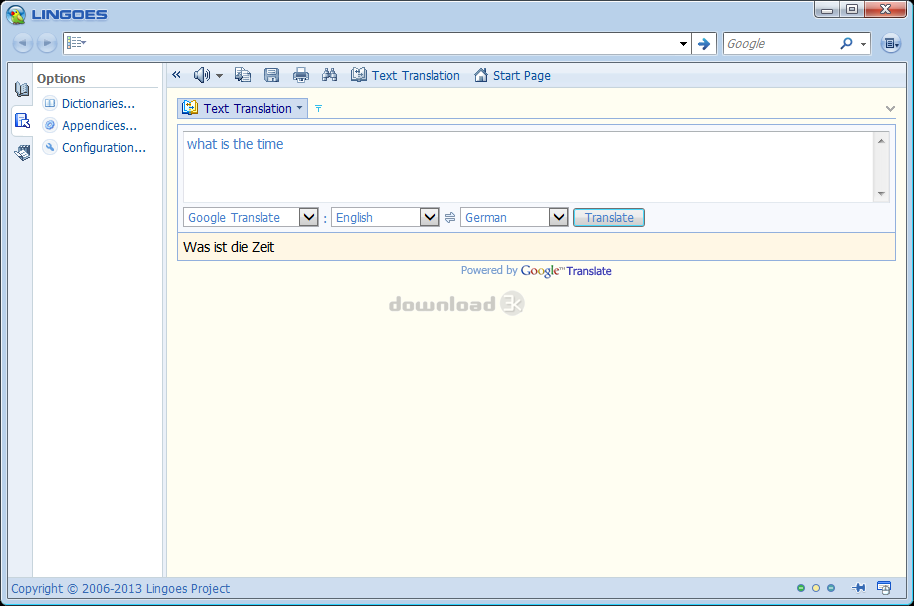The height and width of the screenshot is (606, 914).
Task: Open the third sidebar tab icon
Action: pos(22,153)
